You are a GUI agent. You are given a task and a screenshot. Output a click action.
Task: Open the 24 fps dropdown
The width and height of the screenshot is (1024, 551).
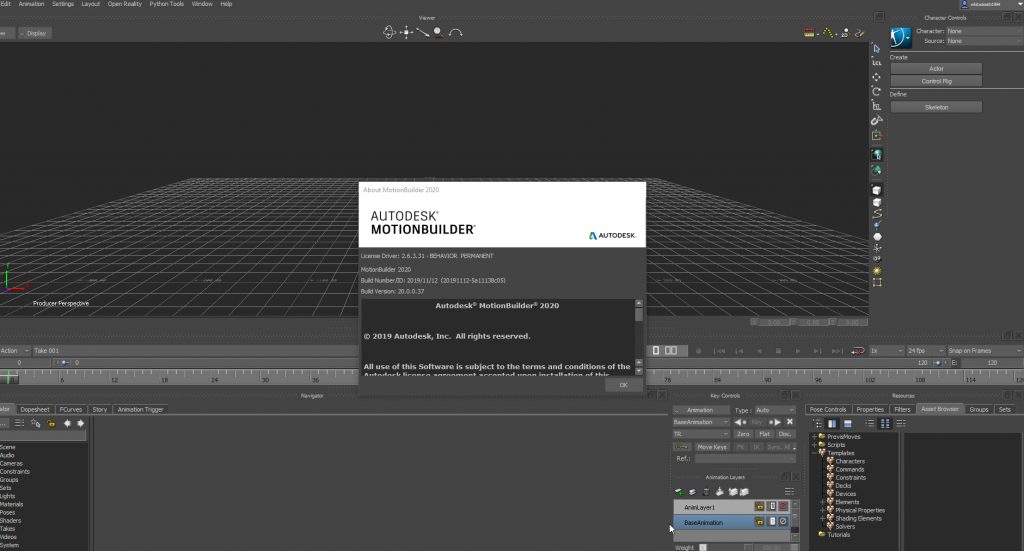click(925, 351)
